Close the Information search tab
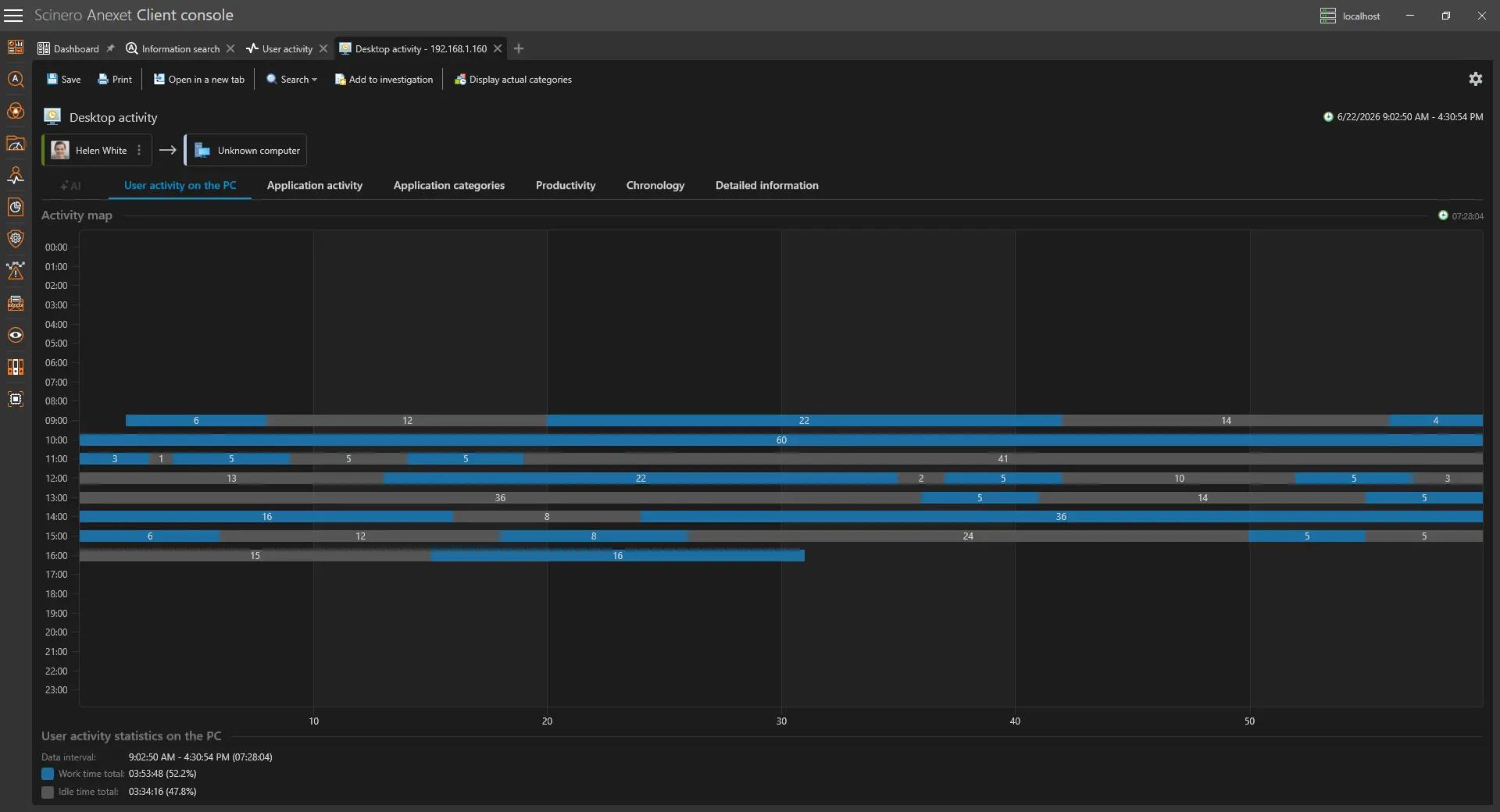This screenshot has height=812, width=1500. [x=230, y=48]
